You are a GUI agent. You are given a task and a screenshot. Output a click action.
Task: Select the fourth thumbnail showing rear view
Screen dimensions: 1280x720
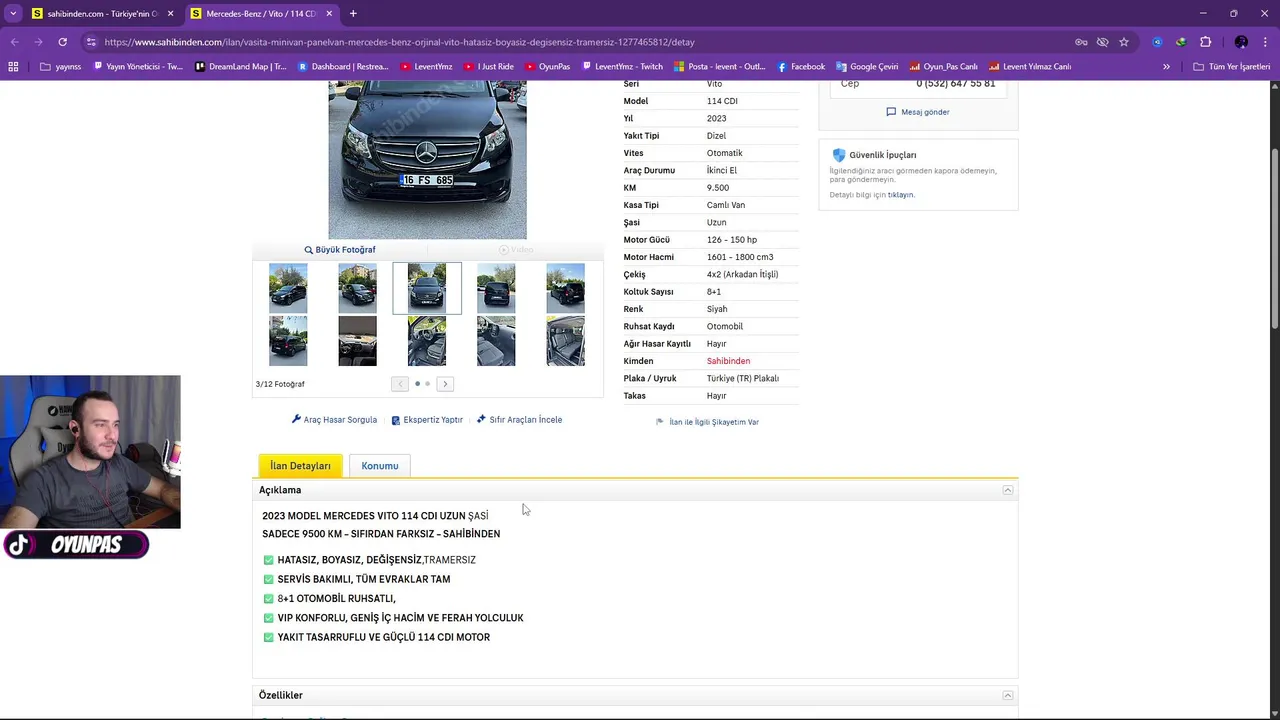click(496, 288)
